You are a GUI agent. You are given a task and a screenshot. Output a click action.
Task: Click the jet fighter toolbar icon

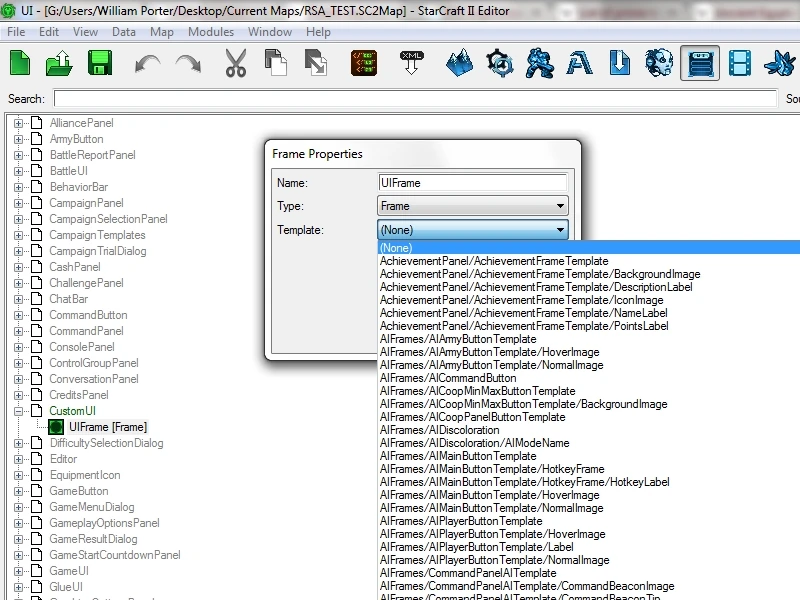(780, 63)
